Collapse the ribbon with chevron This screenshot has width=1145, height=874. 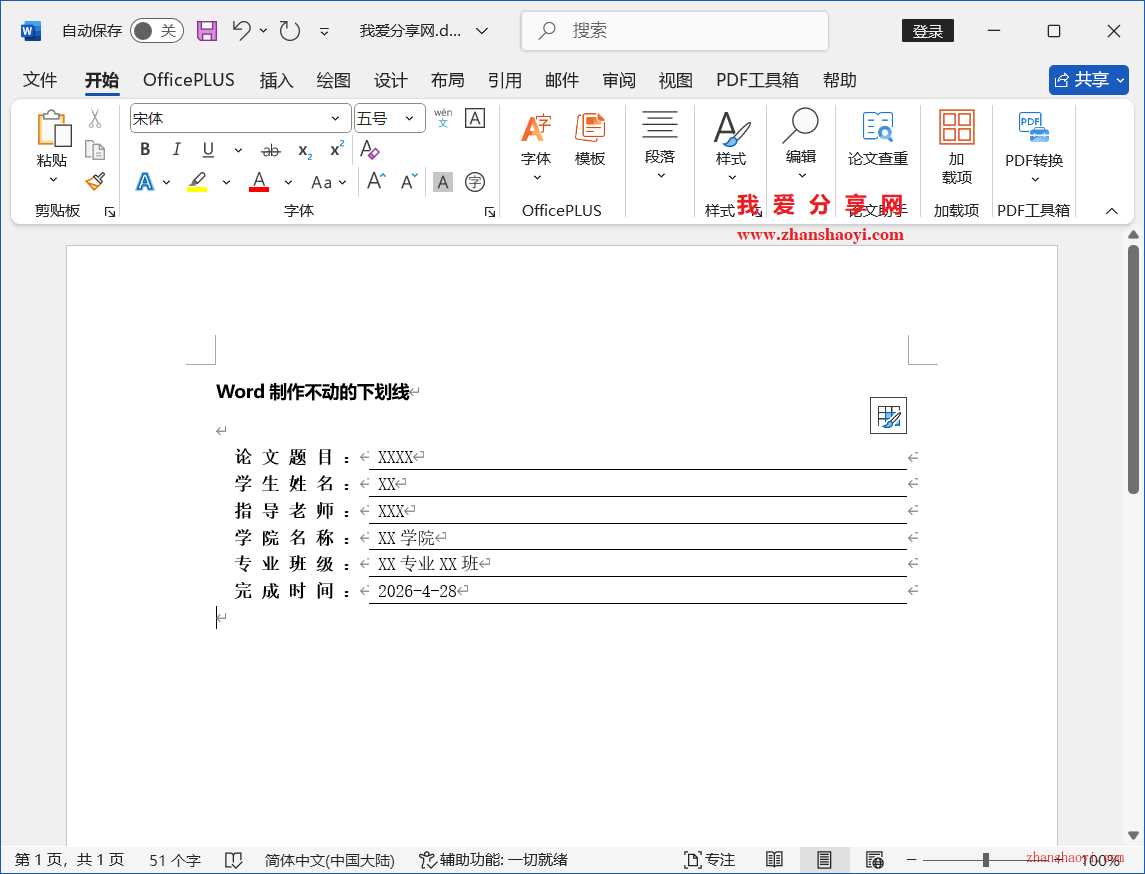(1111, 211)
